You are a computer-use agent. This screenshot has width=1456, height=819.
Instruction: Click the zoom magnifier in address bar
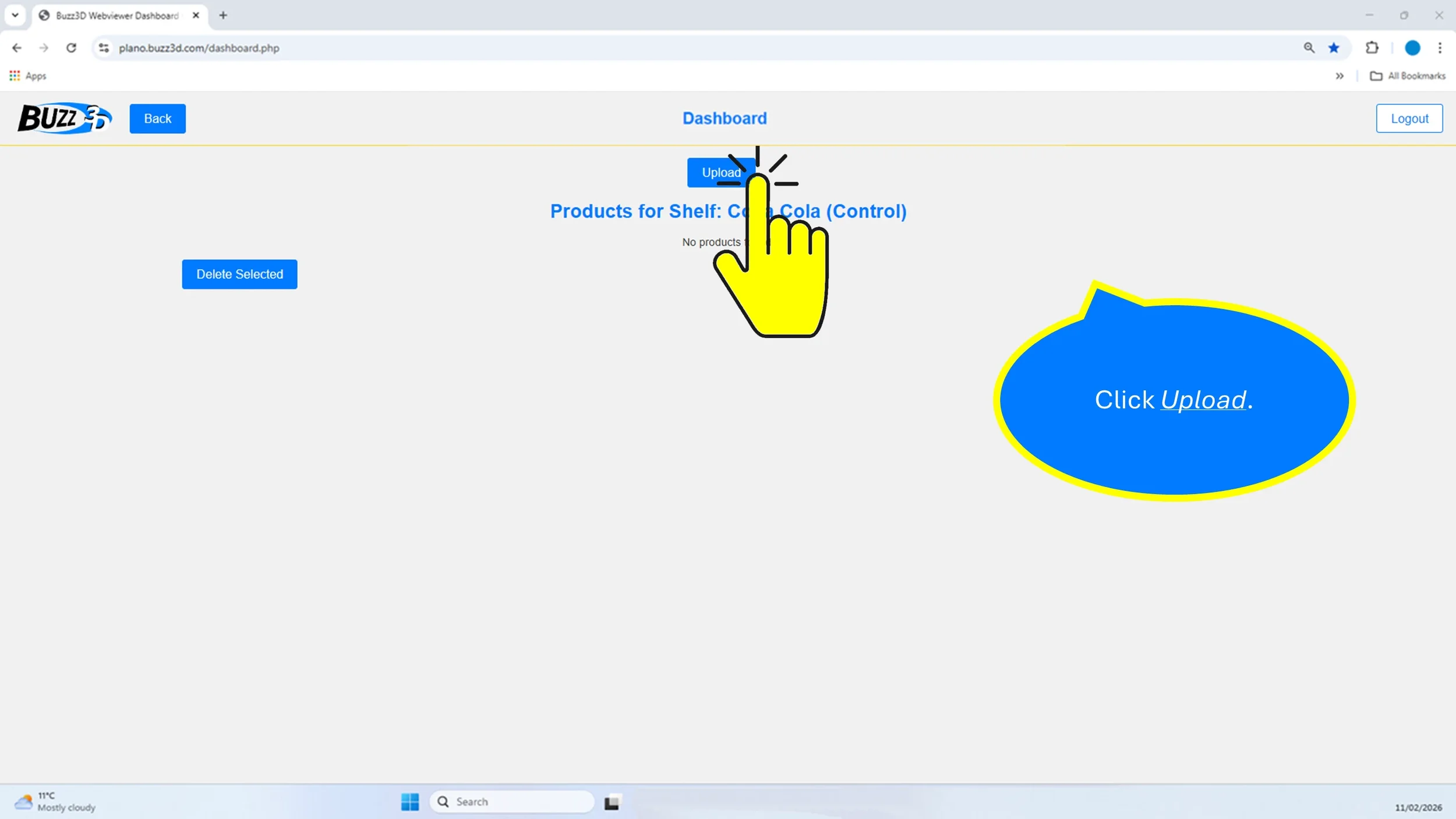[x=1309, y=48]
